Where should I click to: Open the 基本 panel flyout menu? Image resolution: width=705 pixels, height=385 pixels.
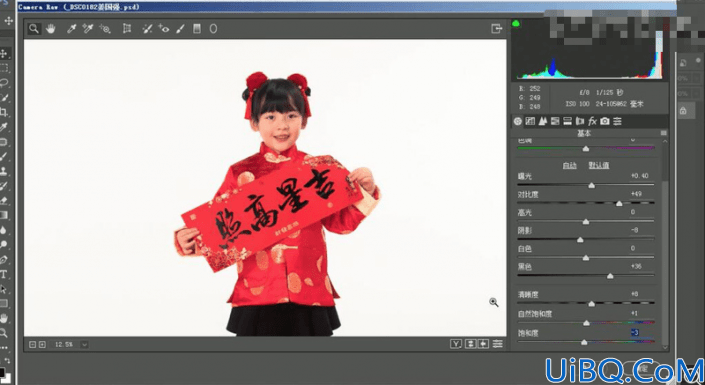(663, 133)
